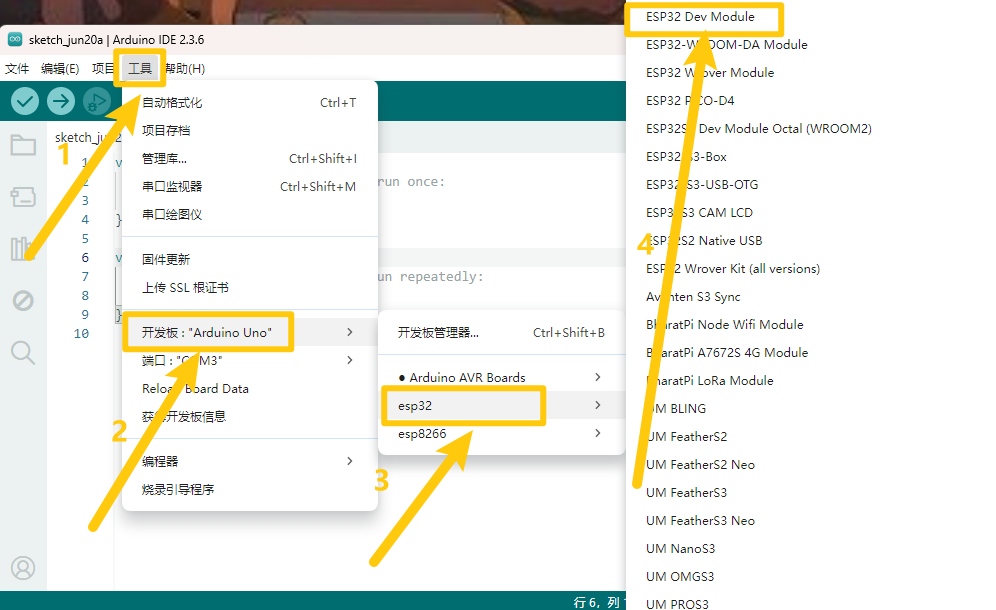Click Reload Board Data entry
996x610 pixels.
pyautogui.click(x=250, y=388)
